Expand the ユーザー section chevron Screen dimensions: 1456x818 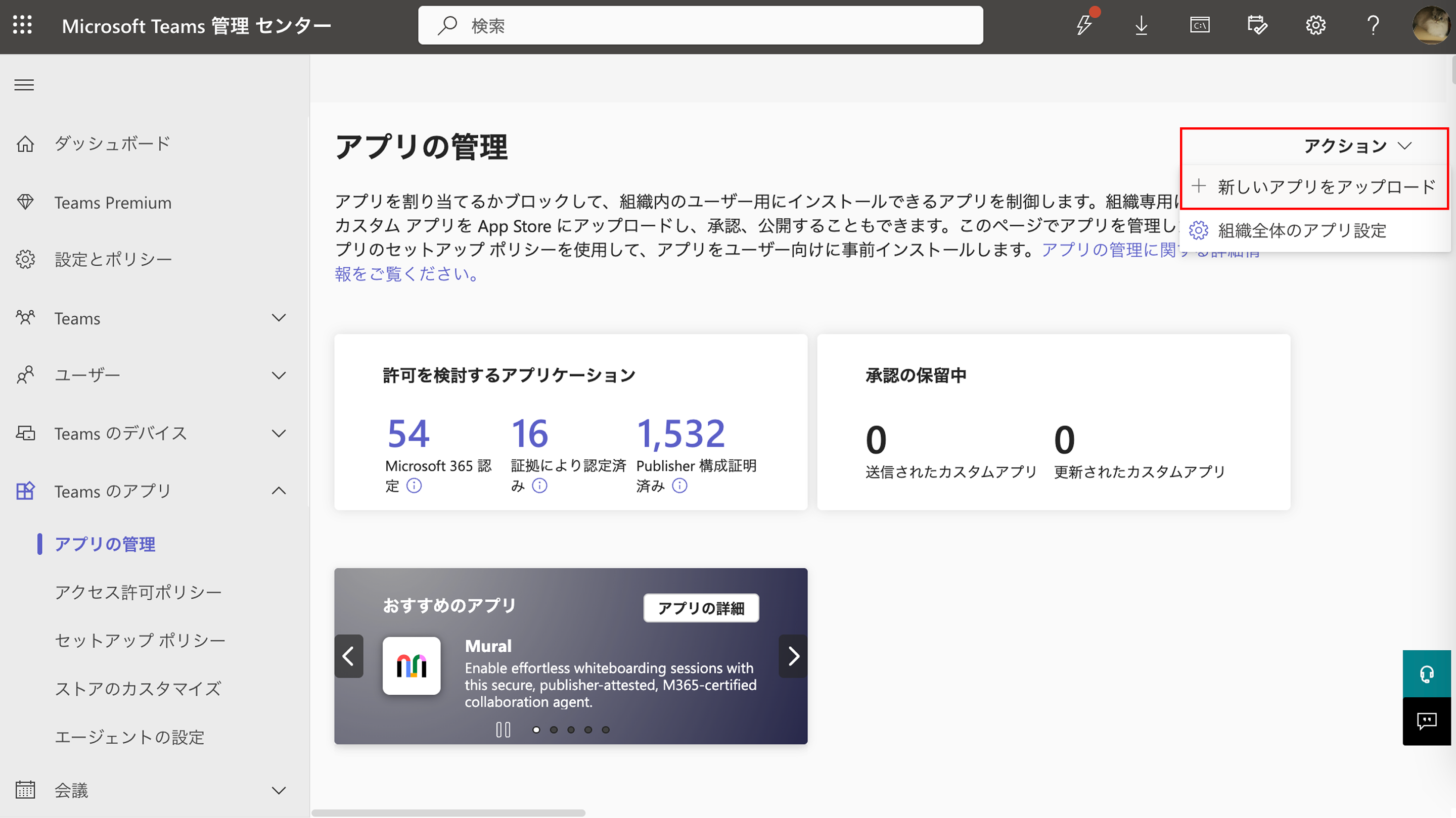coord(279,376)
